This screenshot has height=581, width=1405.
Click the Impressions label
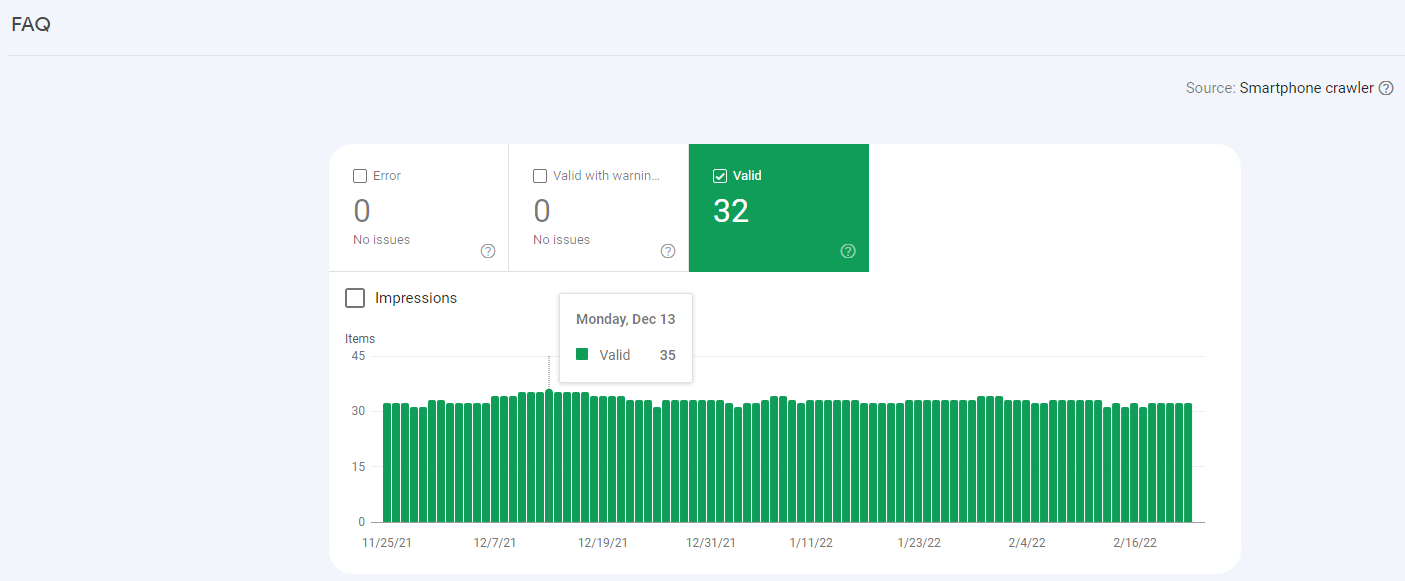pyautogui.click(x=416, y=298)
